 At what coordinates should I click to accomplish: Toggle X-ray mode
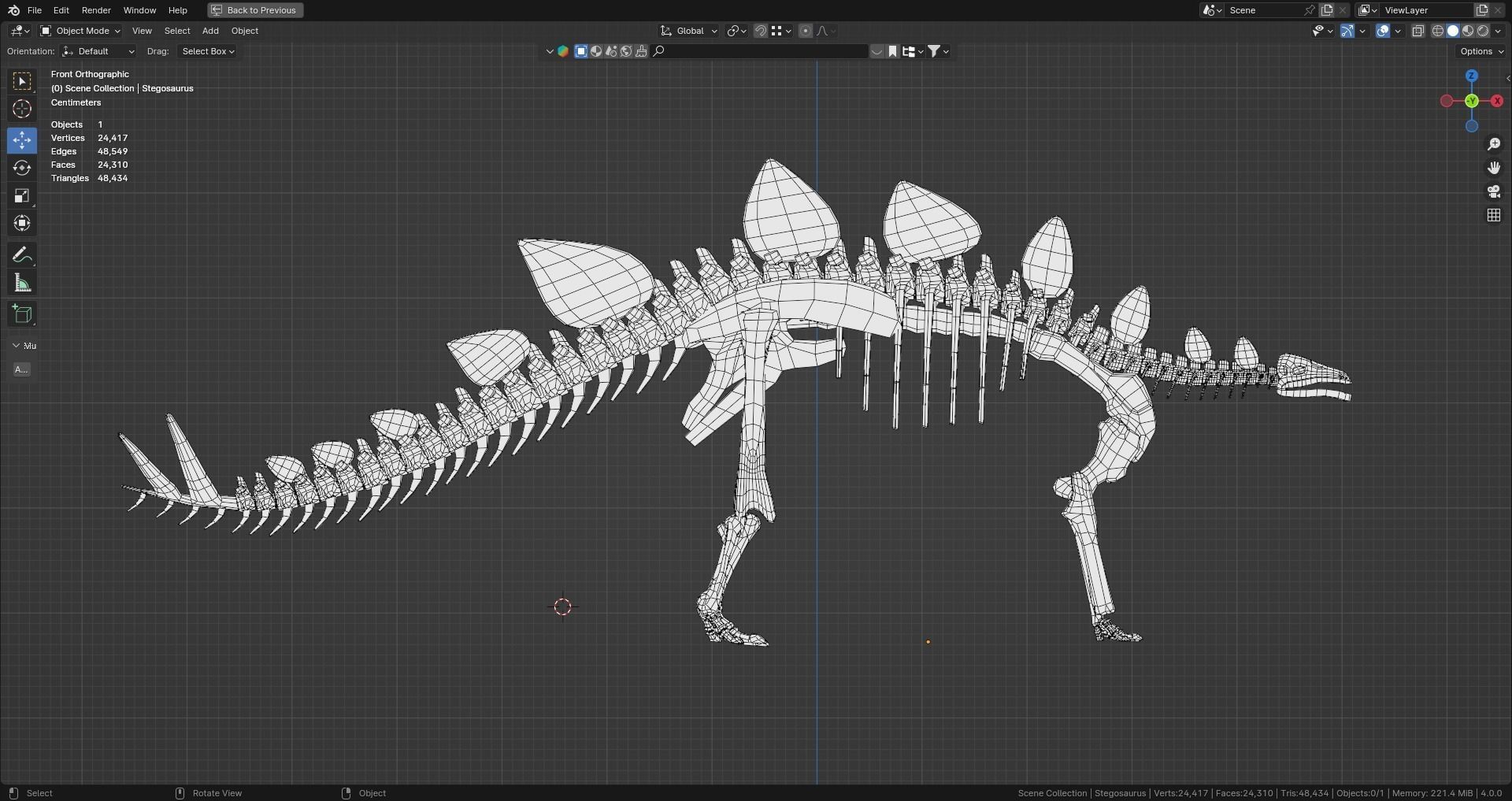[1417, 31]
